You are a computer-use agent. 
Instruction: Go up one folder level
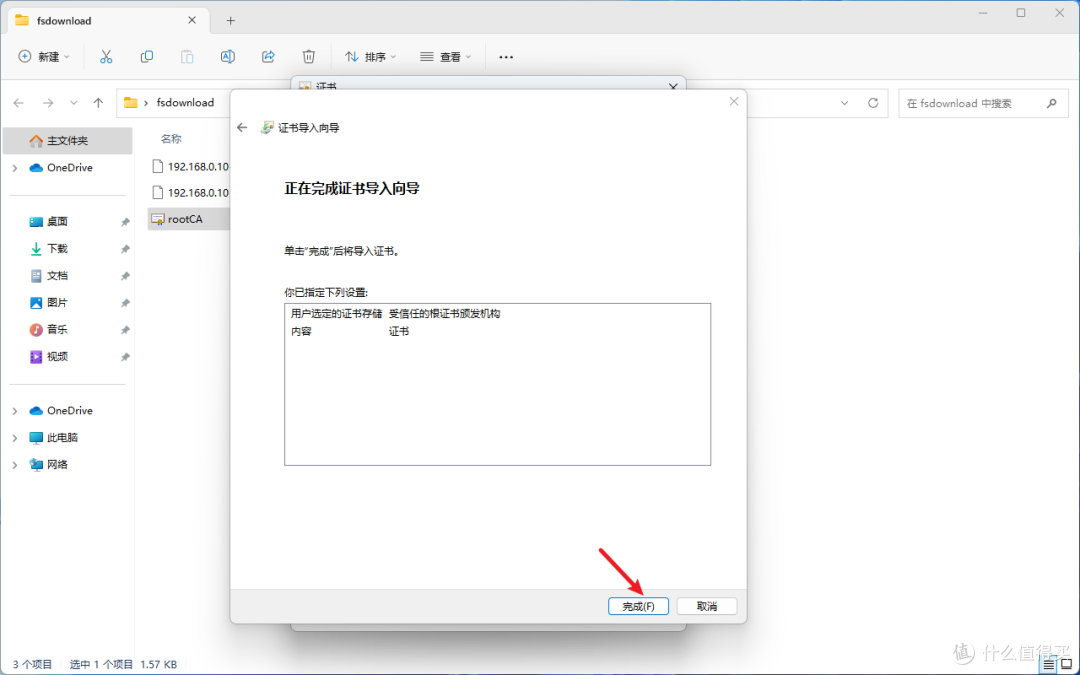pyautogui.click(x=98, y=103)
